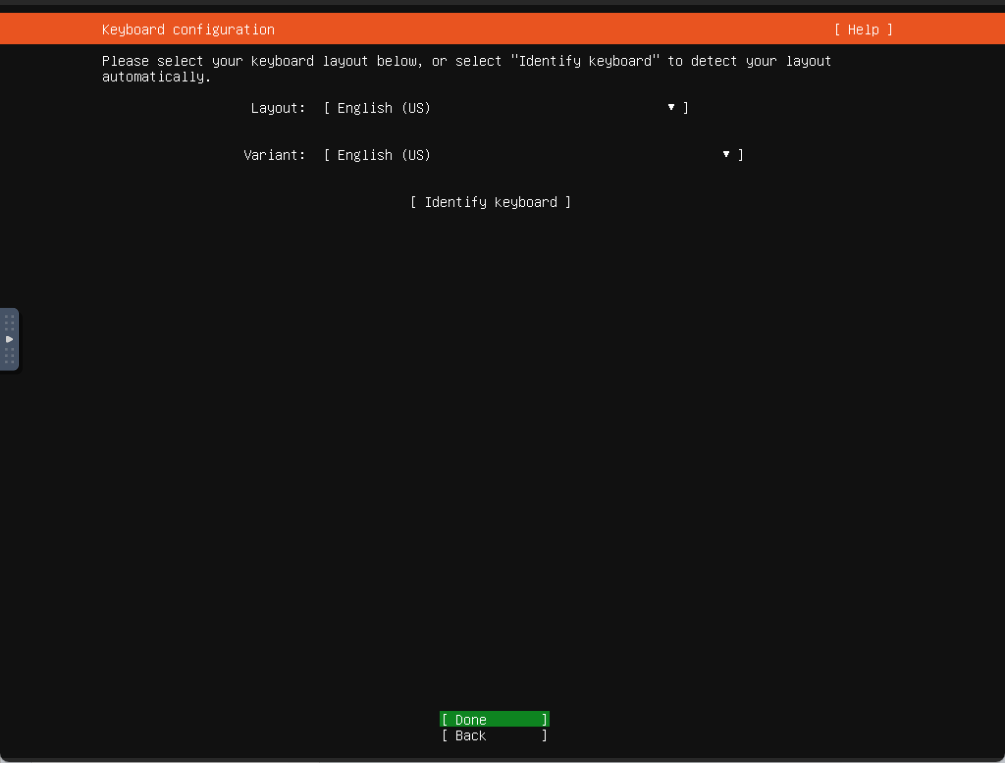Open the Help menu in header

click(x=863, y=30)
